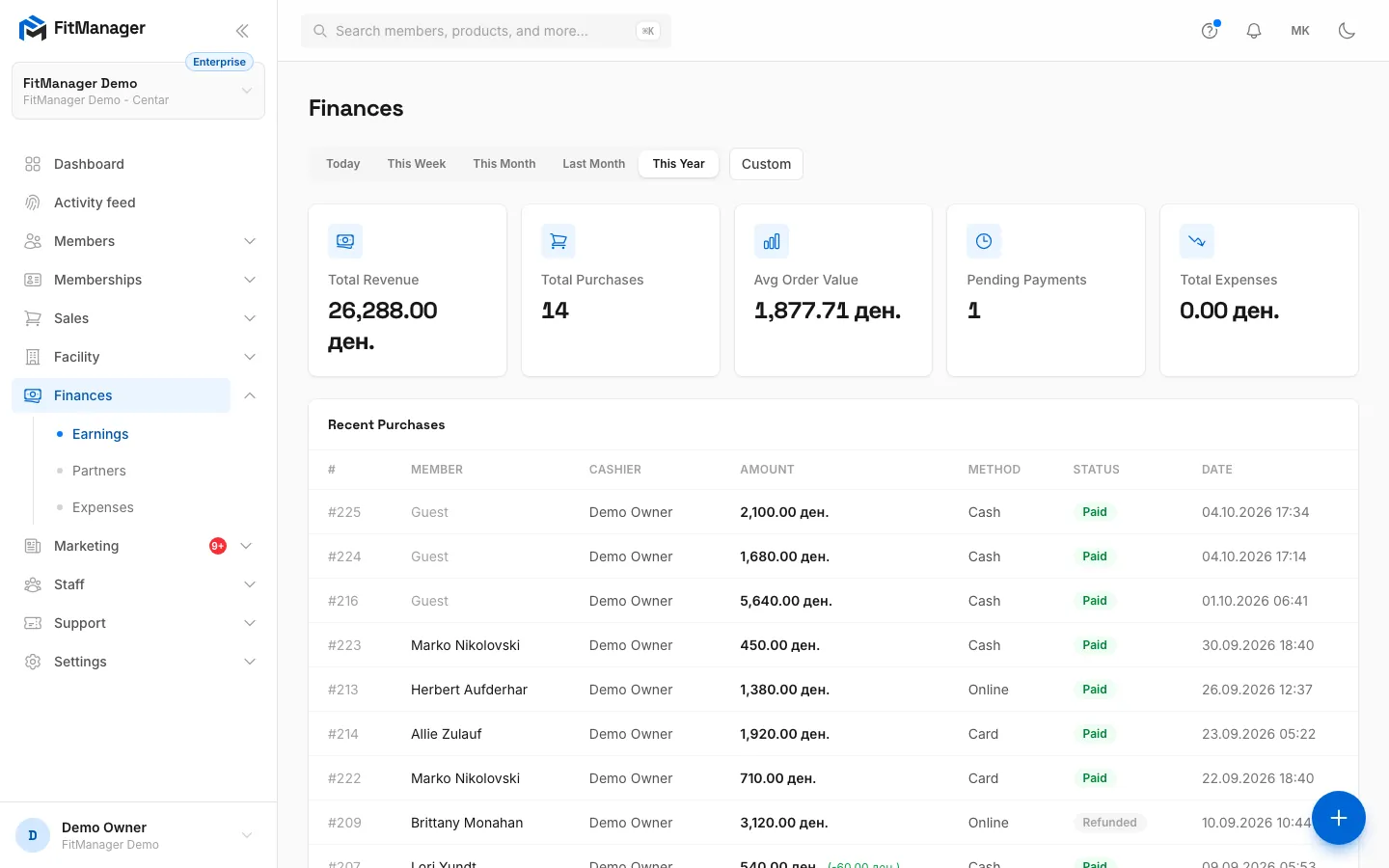Click the Pending Payments clock icon
Screen dimensions: 1389x868
click(984, 241)
